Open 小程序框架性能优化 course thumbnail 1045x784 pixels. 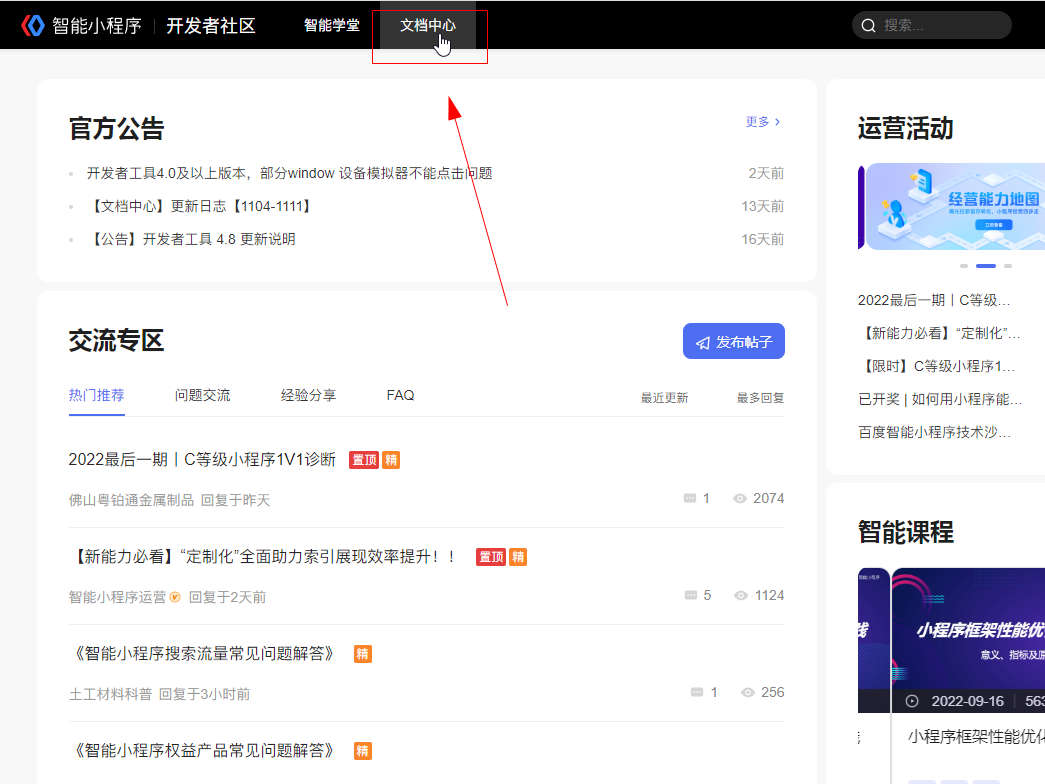click(968, 640)
